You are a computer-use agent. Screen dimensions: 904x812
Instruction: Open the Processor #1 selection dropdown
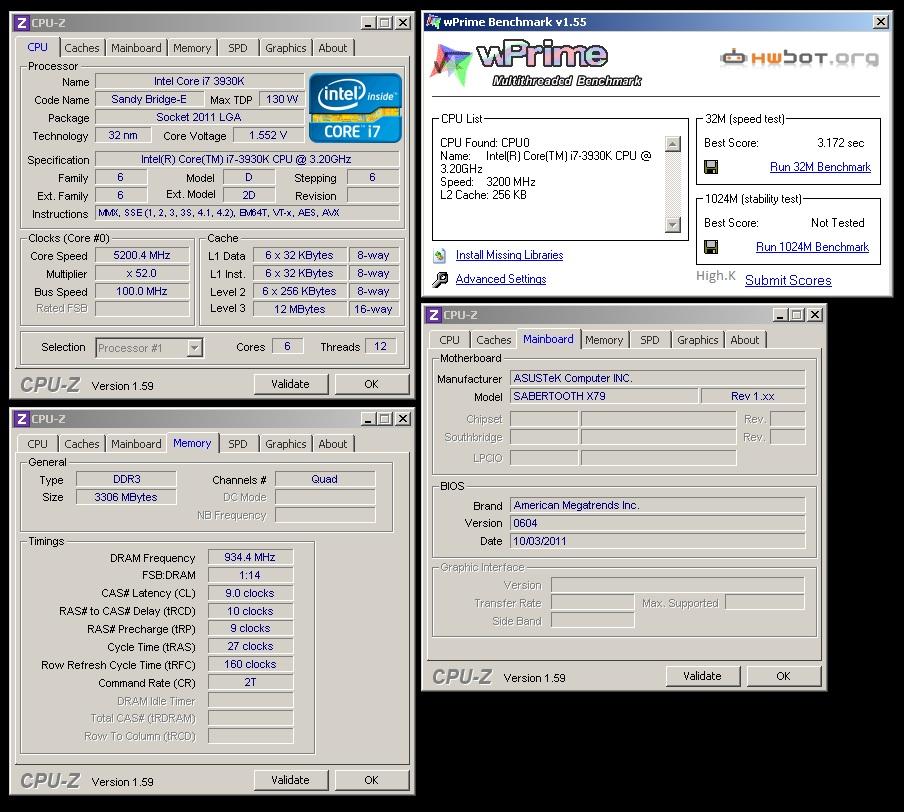195,348
